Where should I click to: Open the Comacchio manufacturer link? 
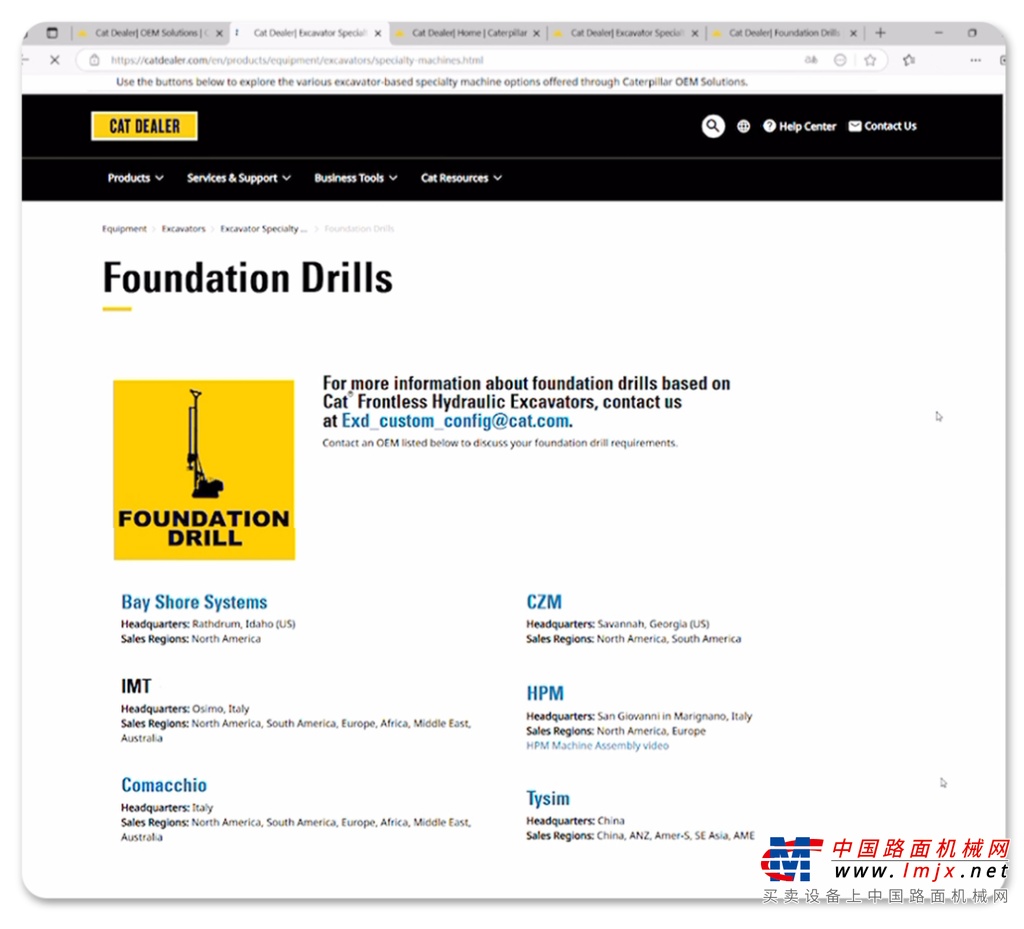[x=164, y=785]
